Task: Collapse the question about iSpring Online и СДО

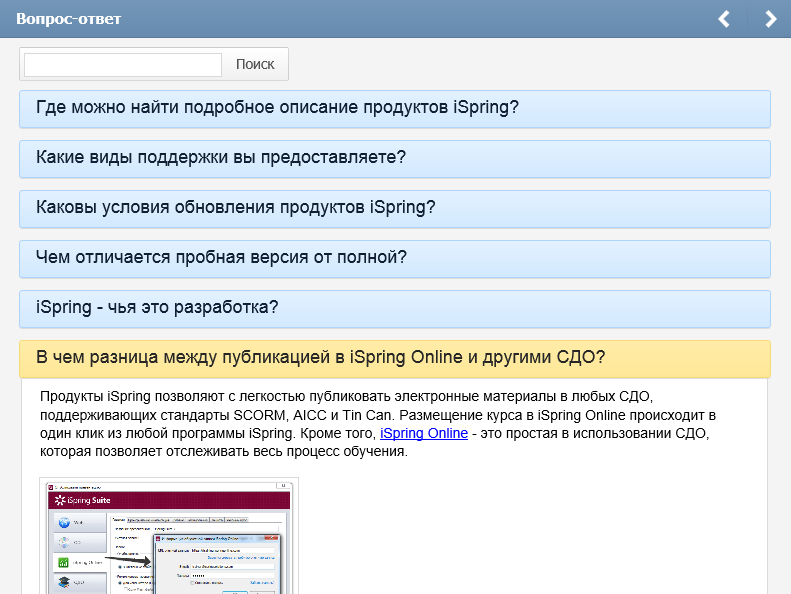Action: click(x=395, y=359)
